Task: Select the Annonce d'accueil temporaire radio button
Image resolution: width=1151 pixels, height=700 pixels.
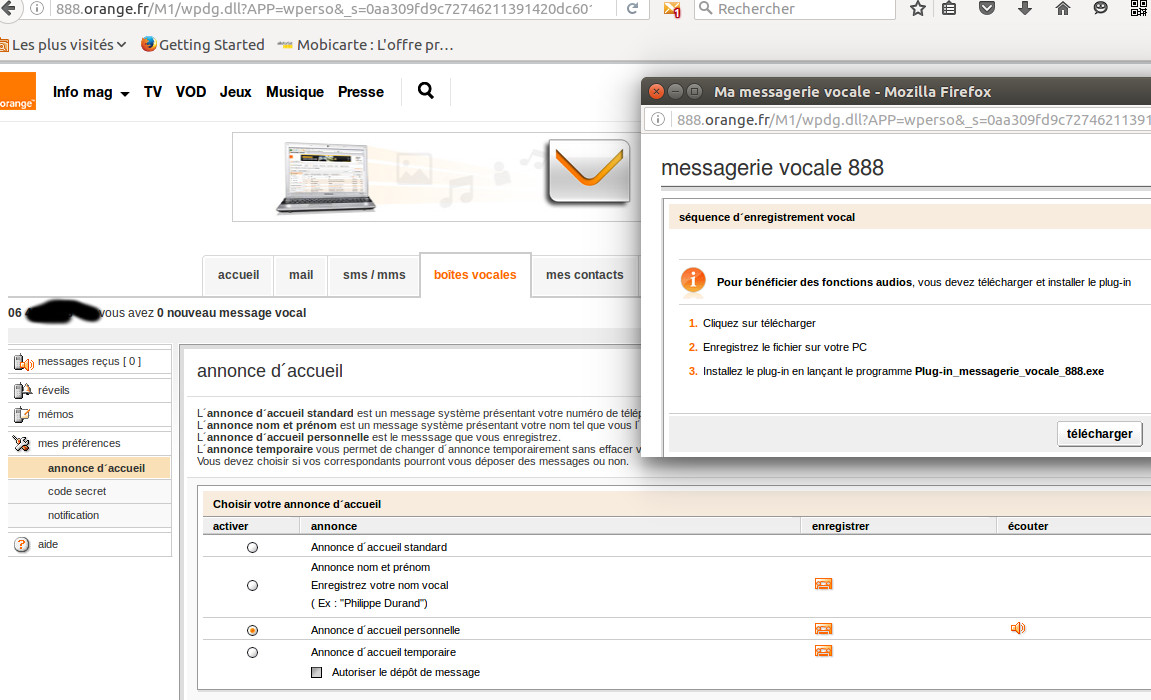Action: [x=253, y=652]
